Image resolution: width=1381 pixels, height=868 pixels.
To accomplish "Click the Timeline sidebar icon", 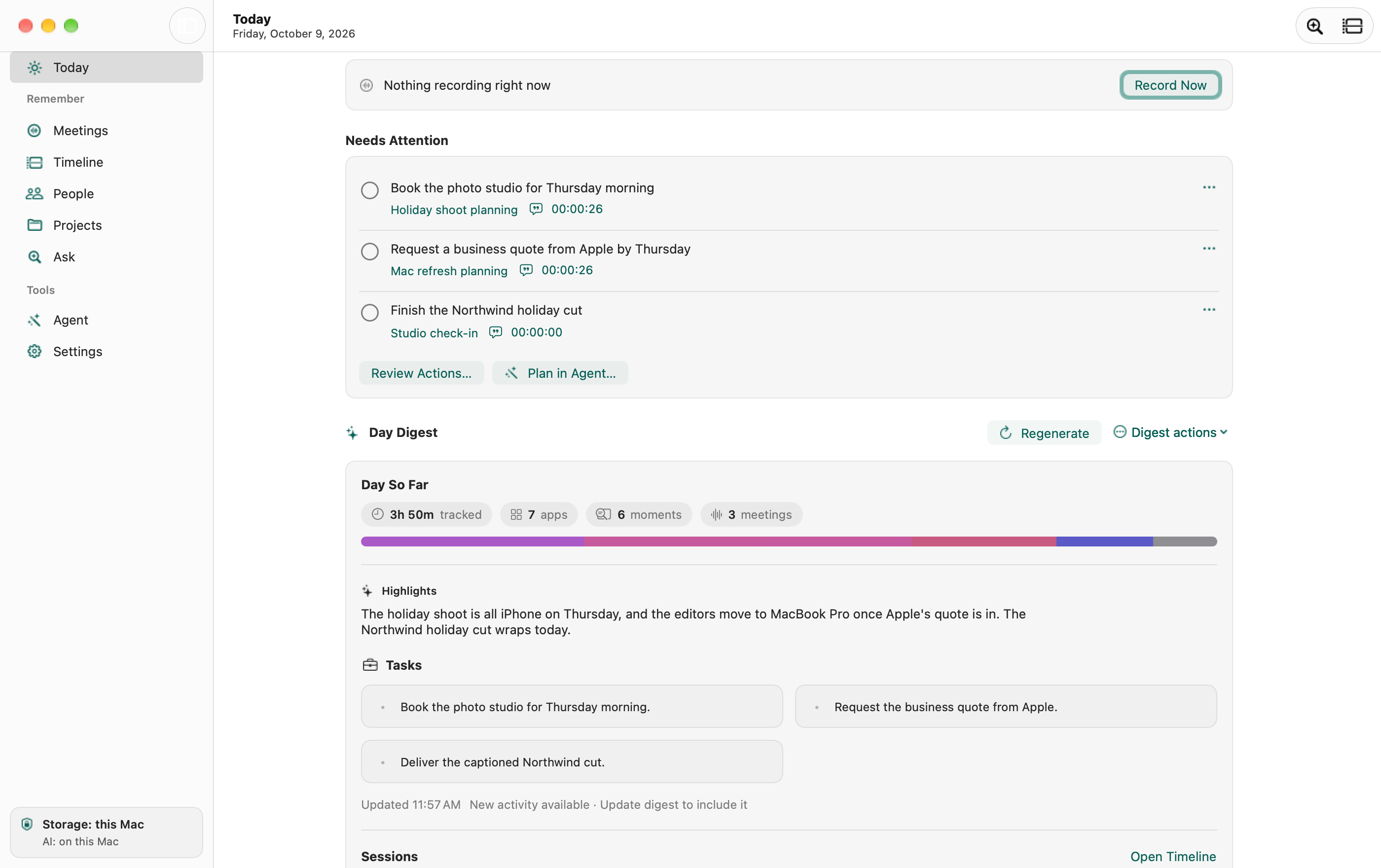I will tap(35, 162).
